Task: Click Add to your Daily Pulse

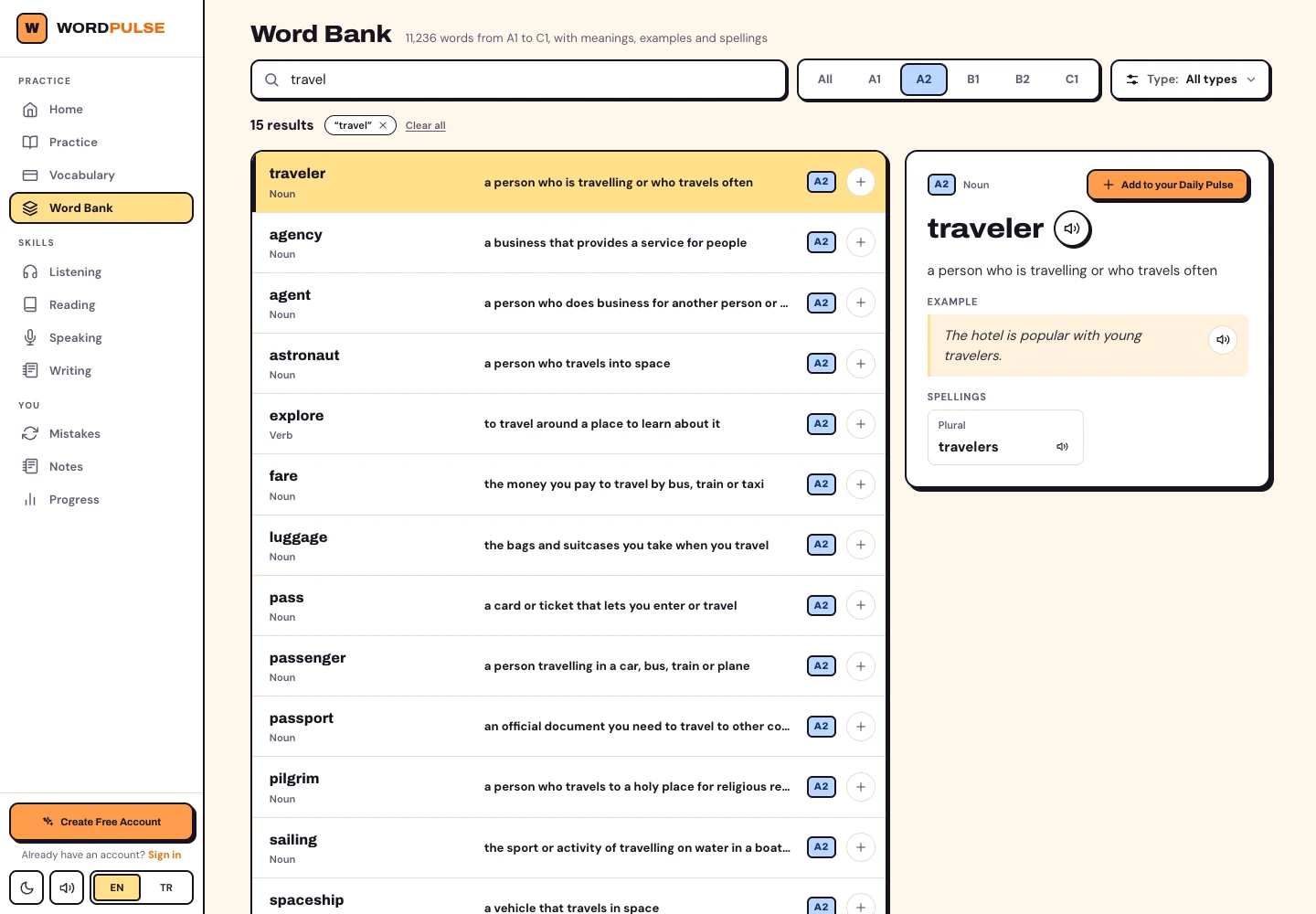Action: [1168, 185]
